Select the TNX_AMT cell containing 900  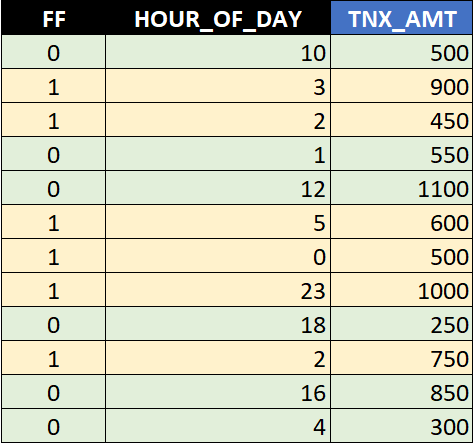tap(402, 86)
